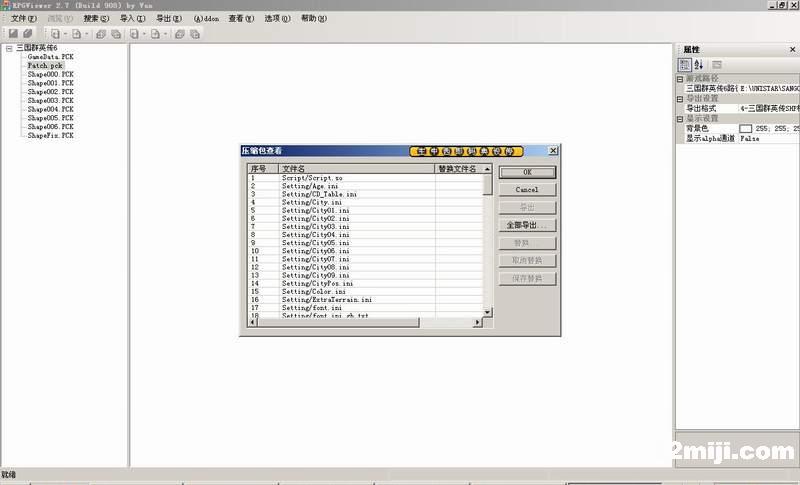Select ShapeFix.PCK in the tree
Viewport: 800px width, 485px height.
[x=51, y=136]
